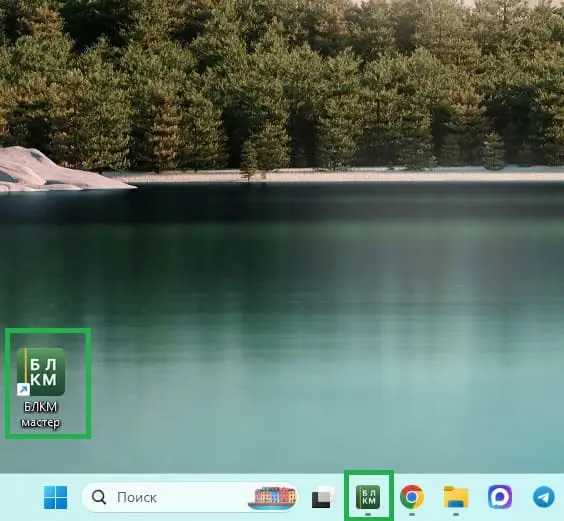Image resolution: width=564 pixels, height=521 pixels.
Task: Open the БЛКМ app from the taskbar
Action: point(368,497)
